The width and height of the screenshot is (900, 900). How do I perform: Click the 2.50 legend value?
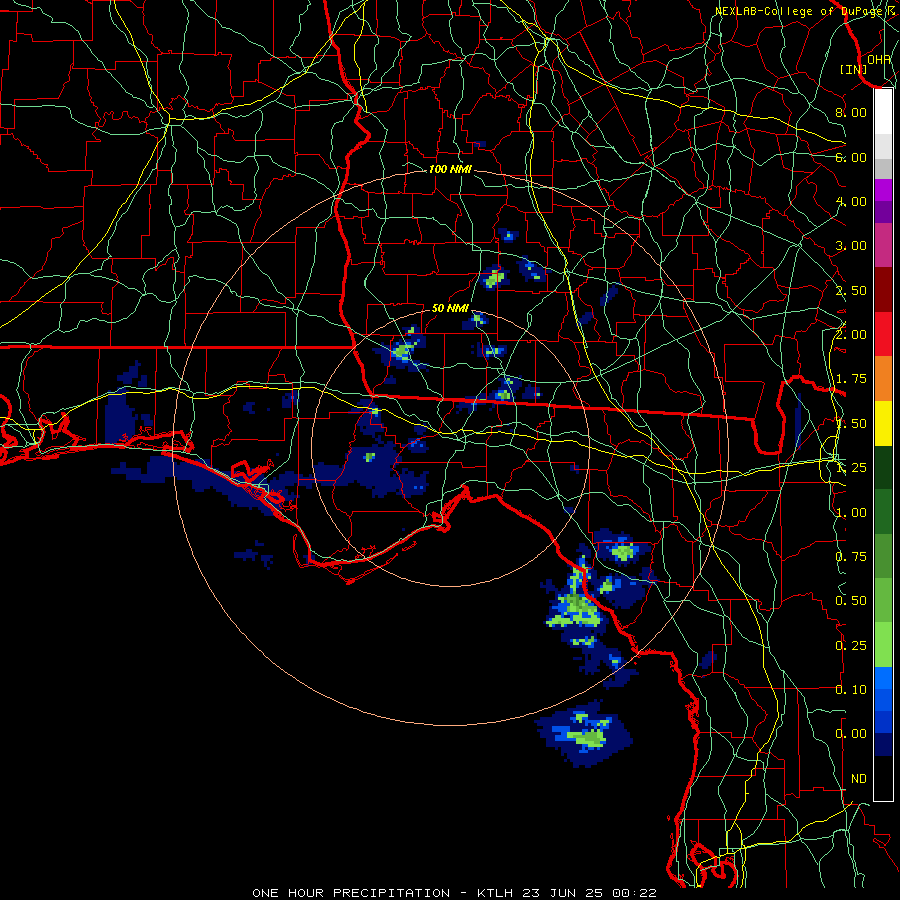851,290
